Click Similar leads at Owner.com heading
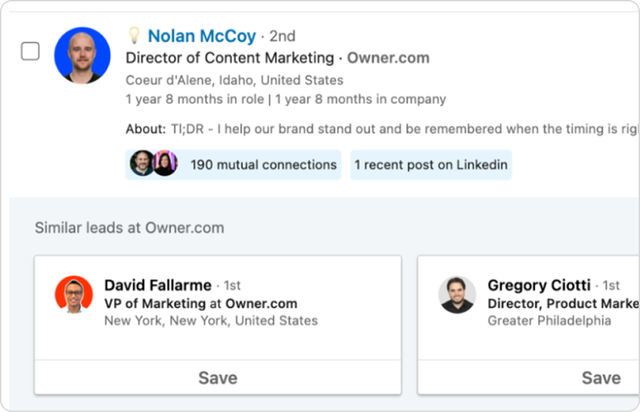This screenshot has width=640, height=412. click(129, 227)
